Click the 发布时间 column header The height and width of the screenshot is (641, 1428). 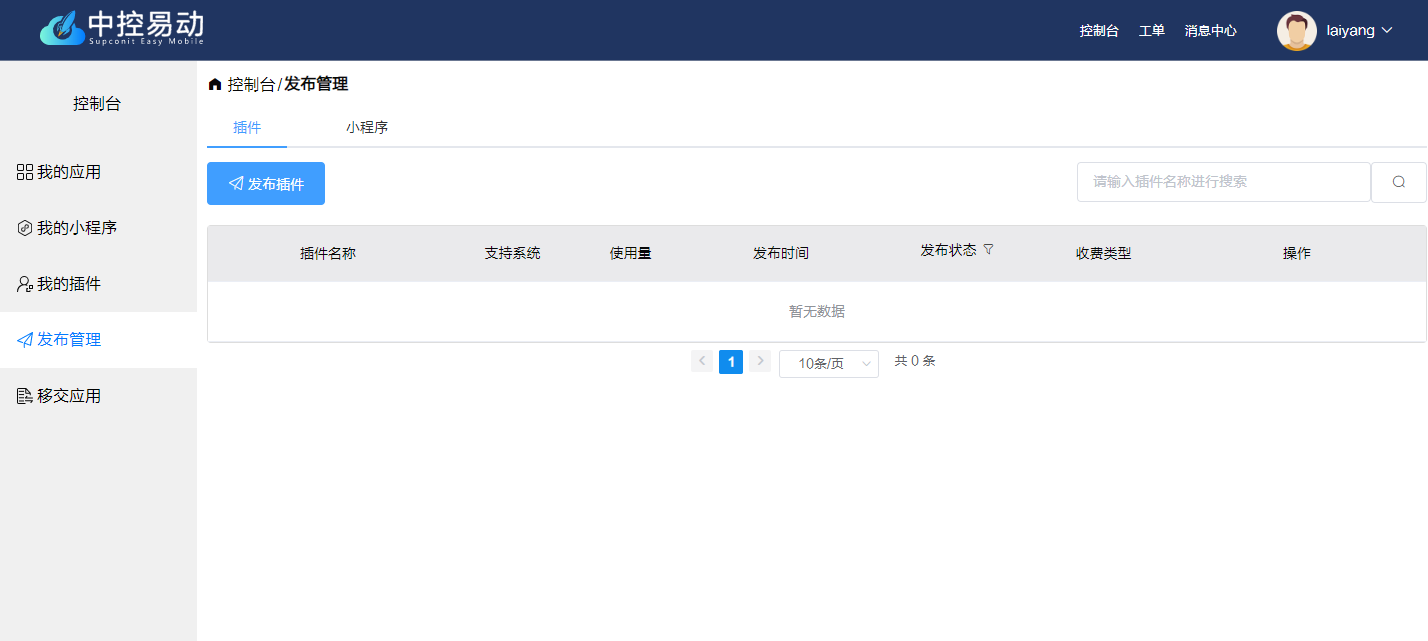(781, 253)
